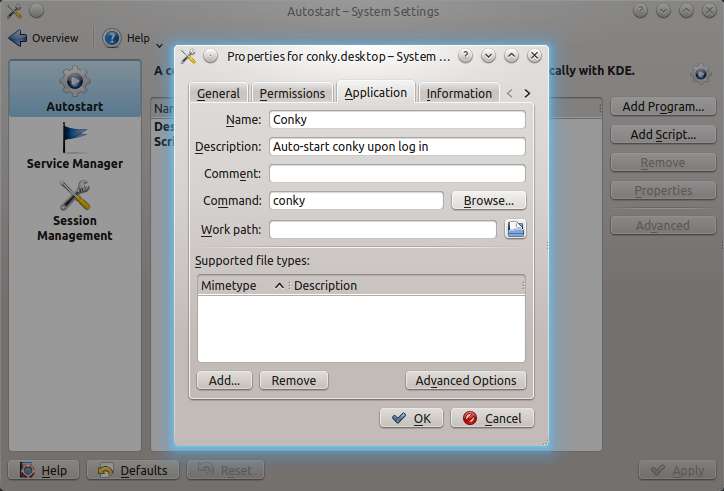724x491 pixels.
Task: Click the Help button at the bottom left
Action: point(44,470)
